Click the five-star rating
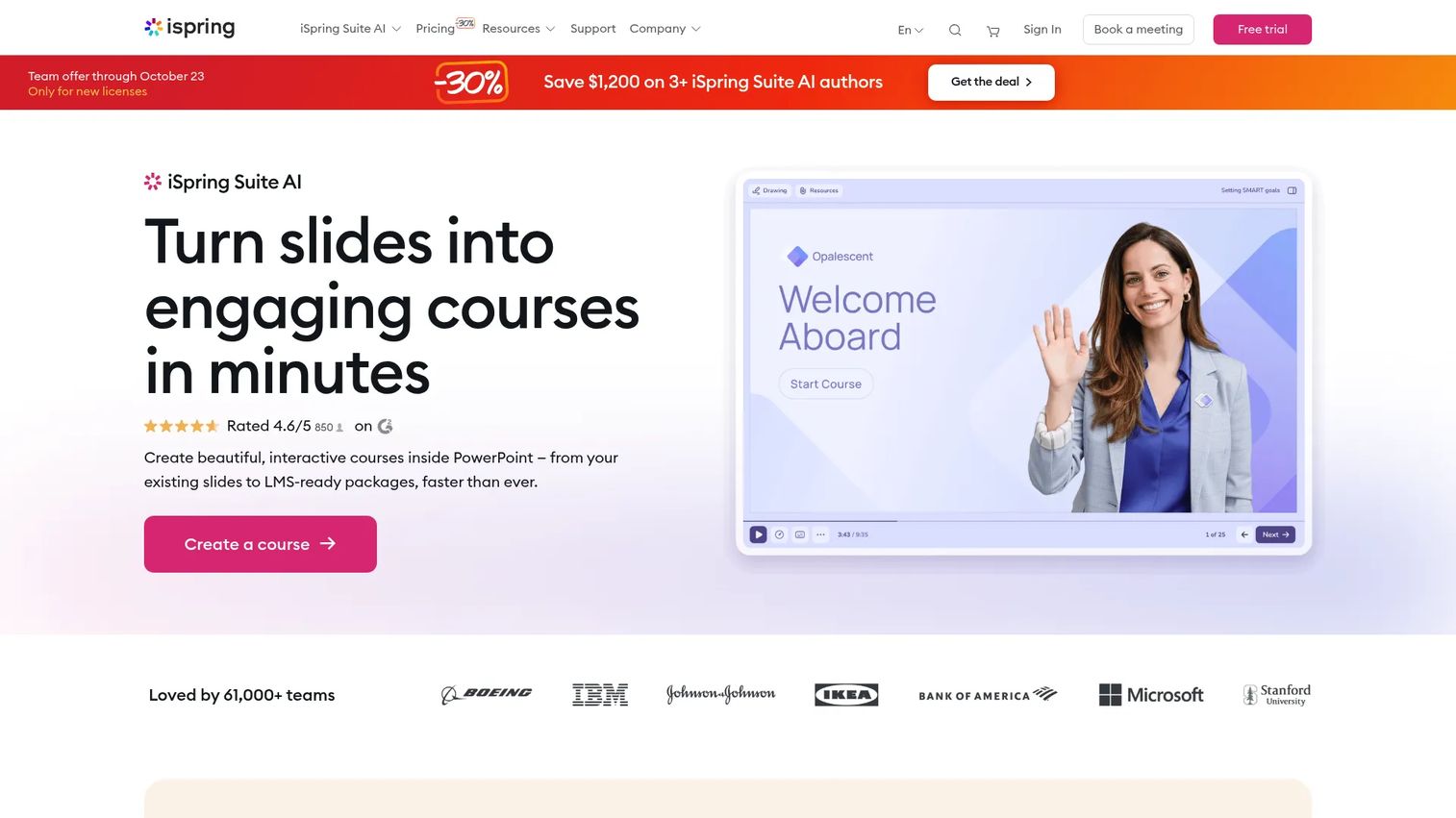Viewport: 1456px width, 818px height. [x=182, y=426]
